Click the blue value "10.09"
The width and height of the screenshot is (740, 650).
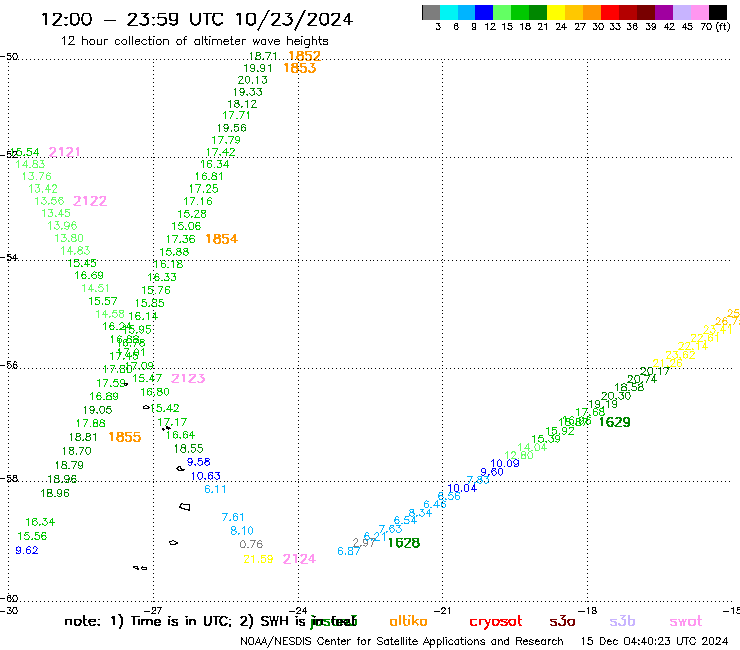pos(505,464)
